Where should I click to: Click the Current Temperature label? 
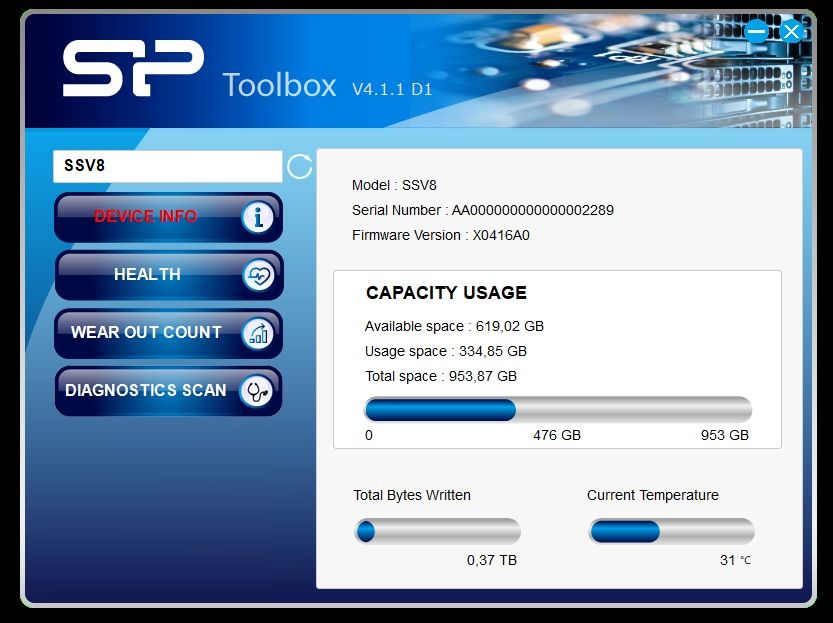pos(653,495)
